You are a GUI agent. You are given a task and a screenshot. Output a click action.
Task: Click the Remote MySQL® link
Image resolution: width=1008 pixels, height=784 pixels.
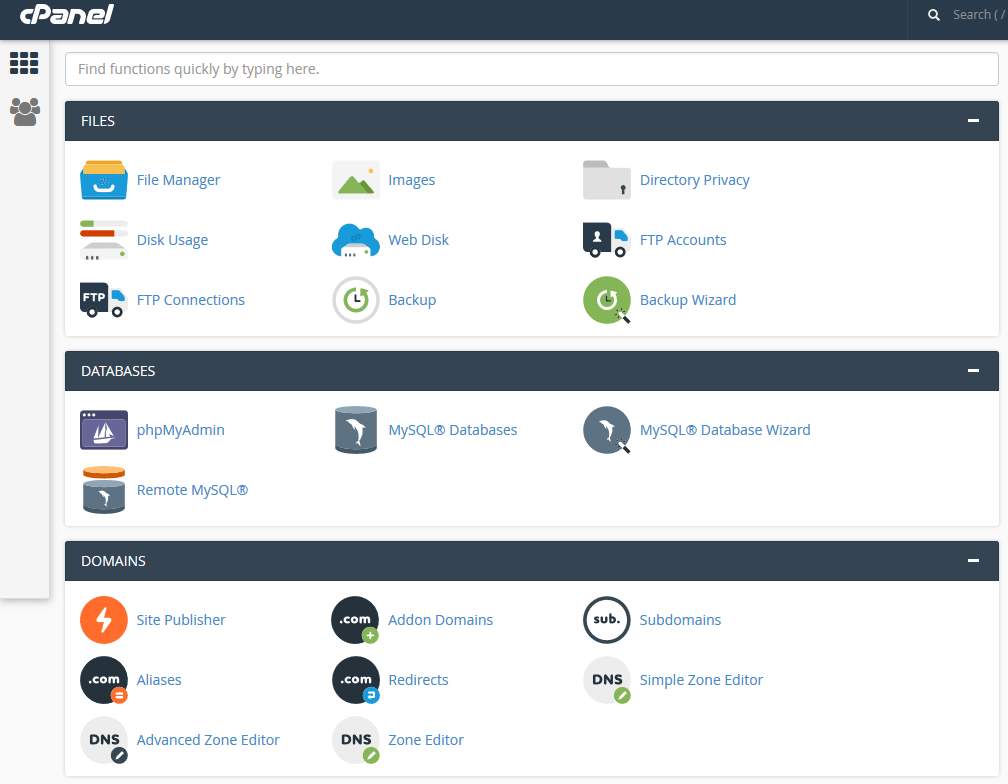pyautogui.click(x=192, y=490)
